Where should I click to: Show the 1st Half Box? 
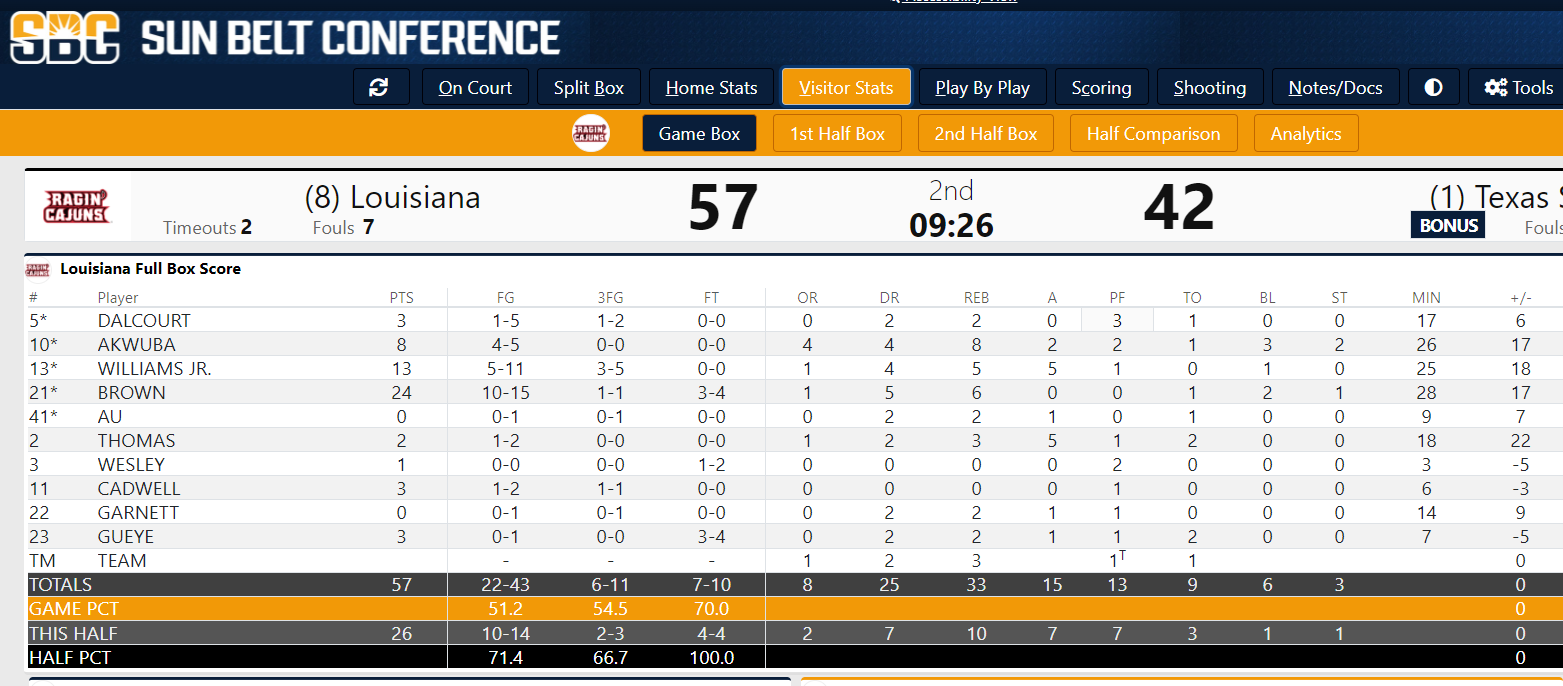(x=837, y=133)
